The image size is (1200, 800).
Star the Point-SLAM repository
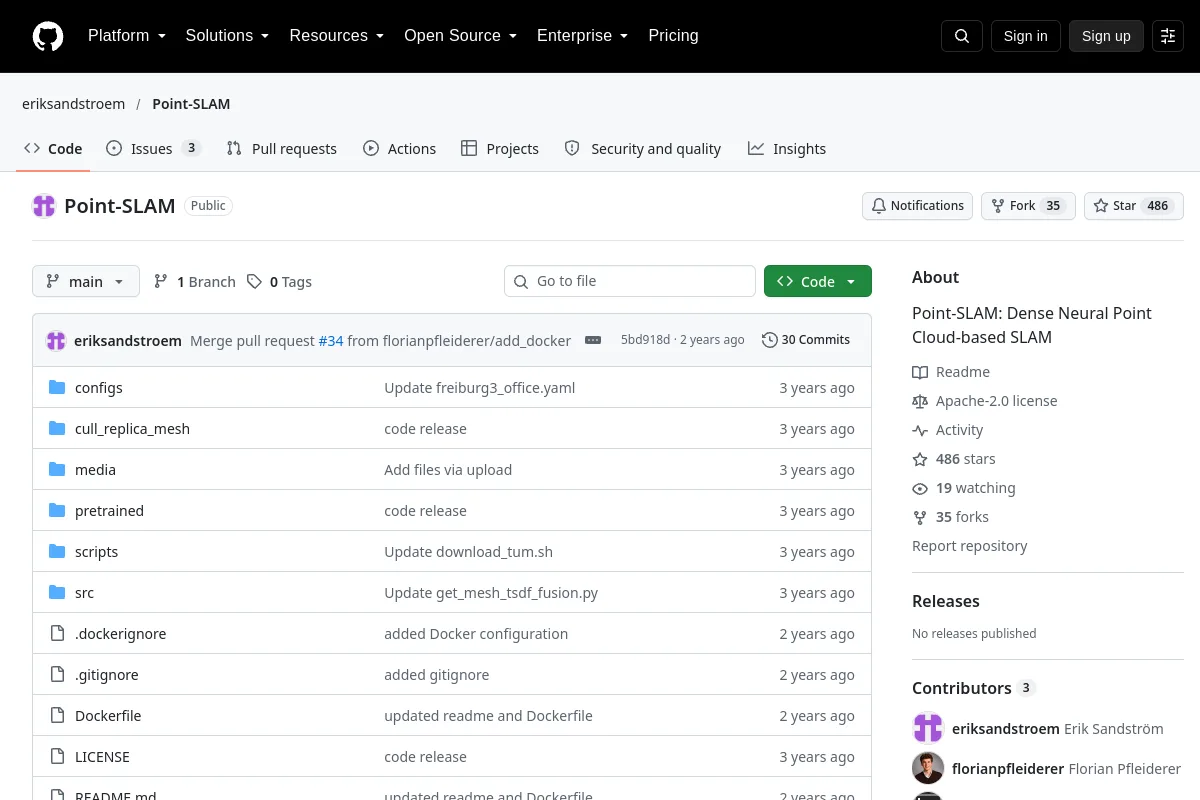click(x=1134, y=206)
